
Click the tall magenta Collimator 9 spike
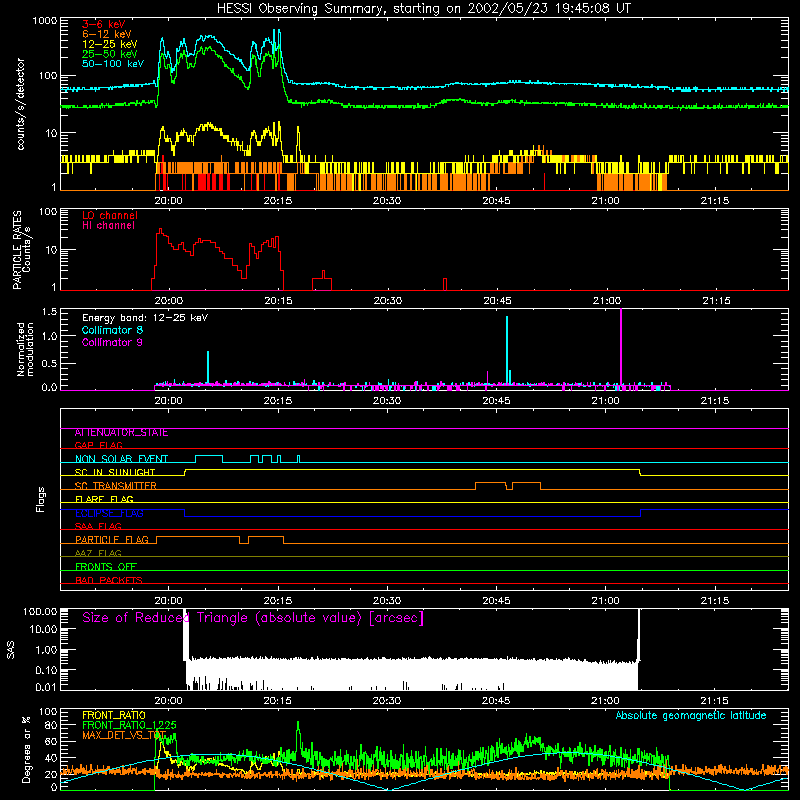pyautogui.click(x=621, y=347)
